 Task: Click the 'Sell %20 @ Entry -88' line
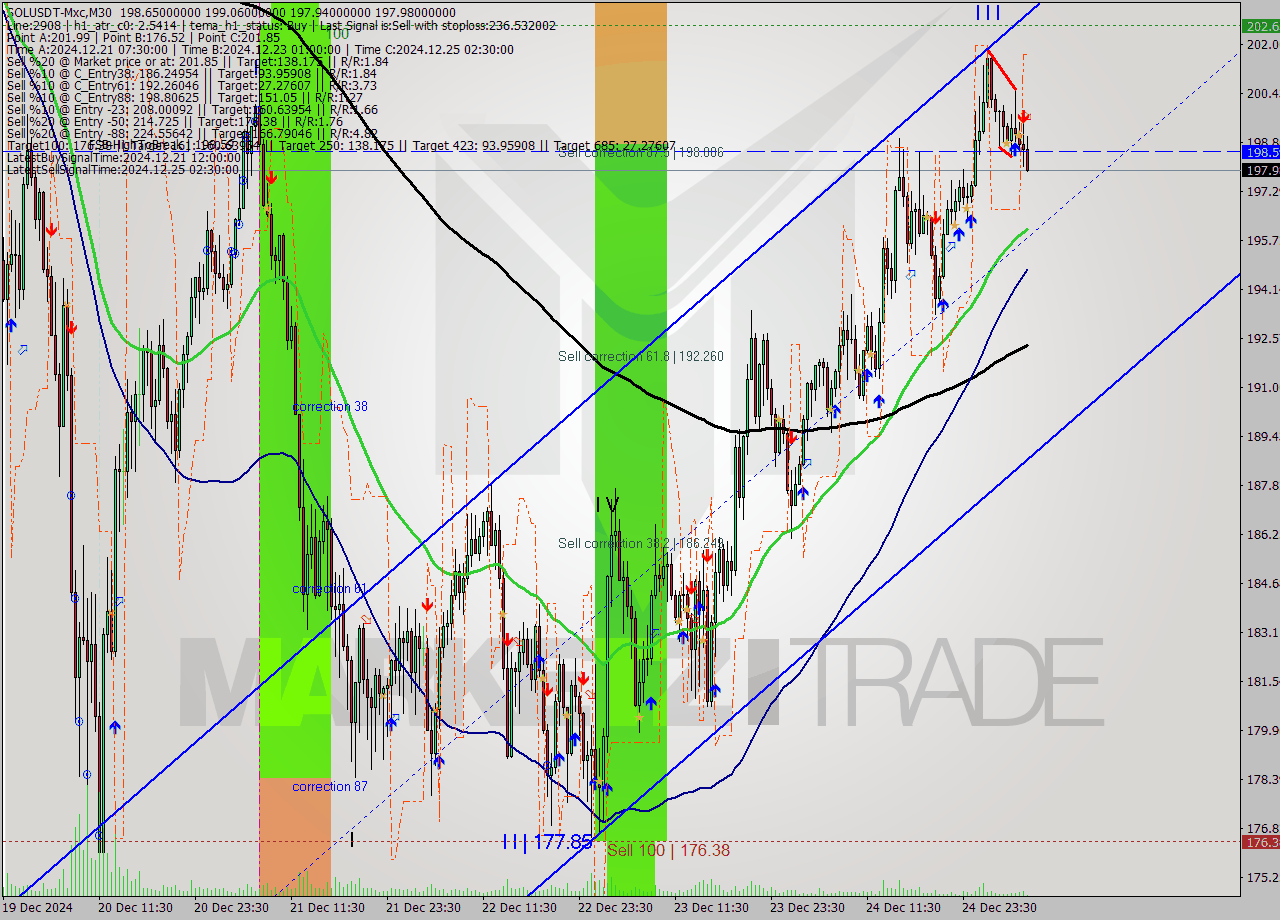192,133
